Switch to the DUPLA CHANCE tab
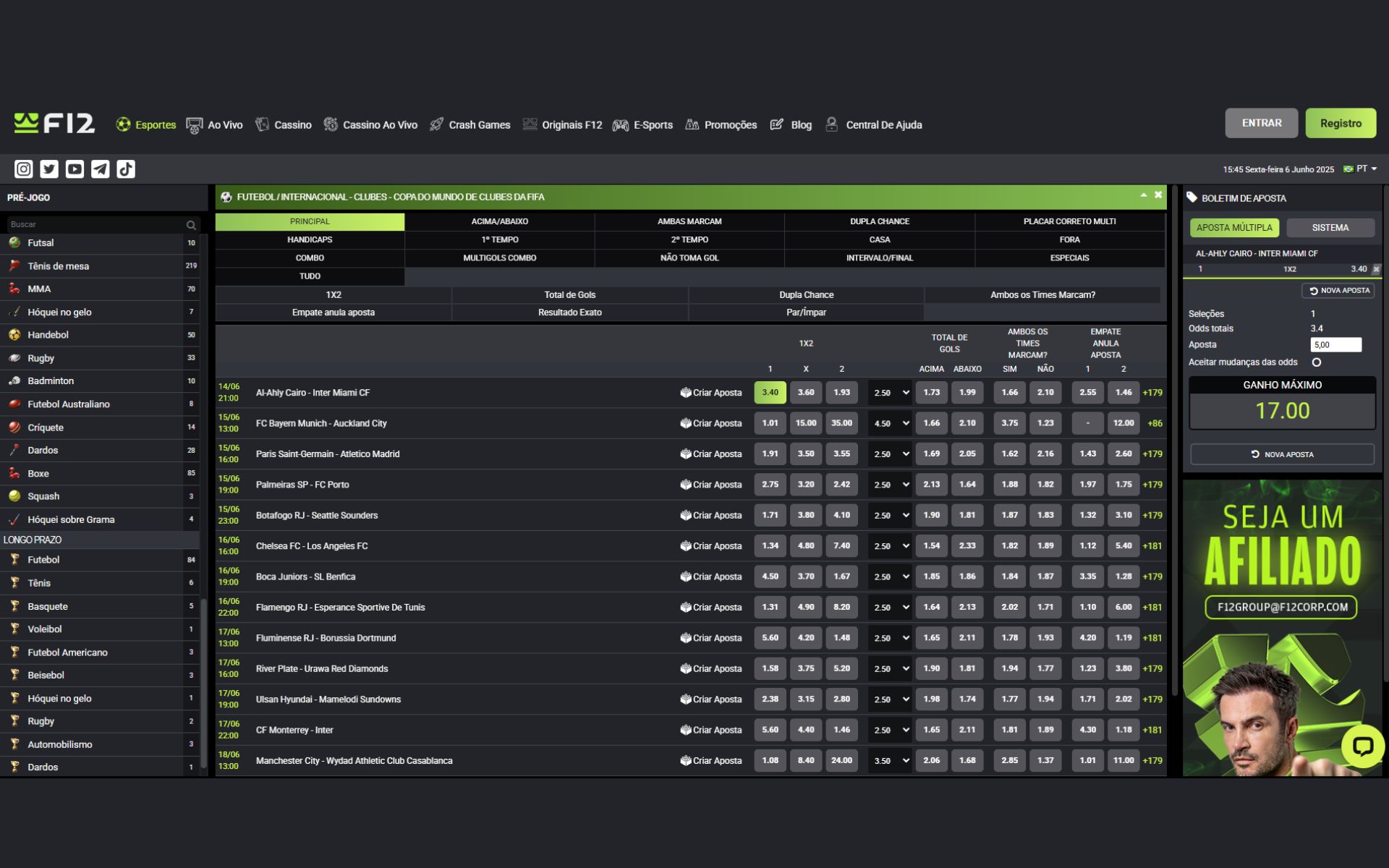Image resolution: width=1389 pixels, height=868 pixels. point(879,221)
